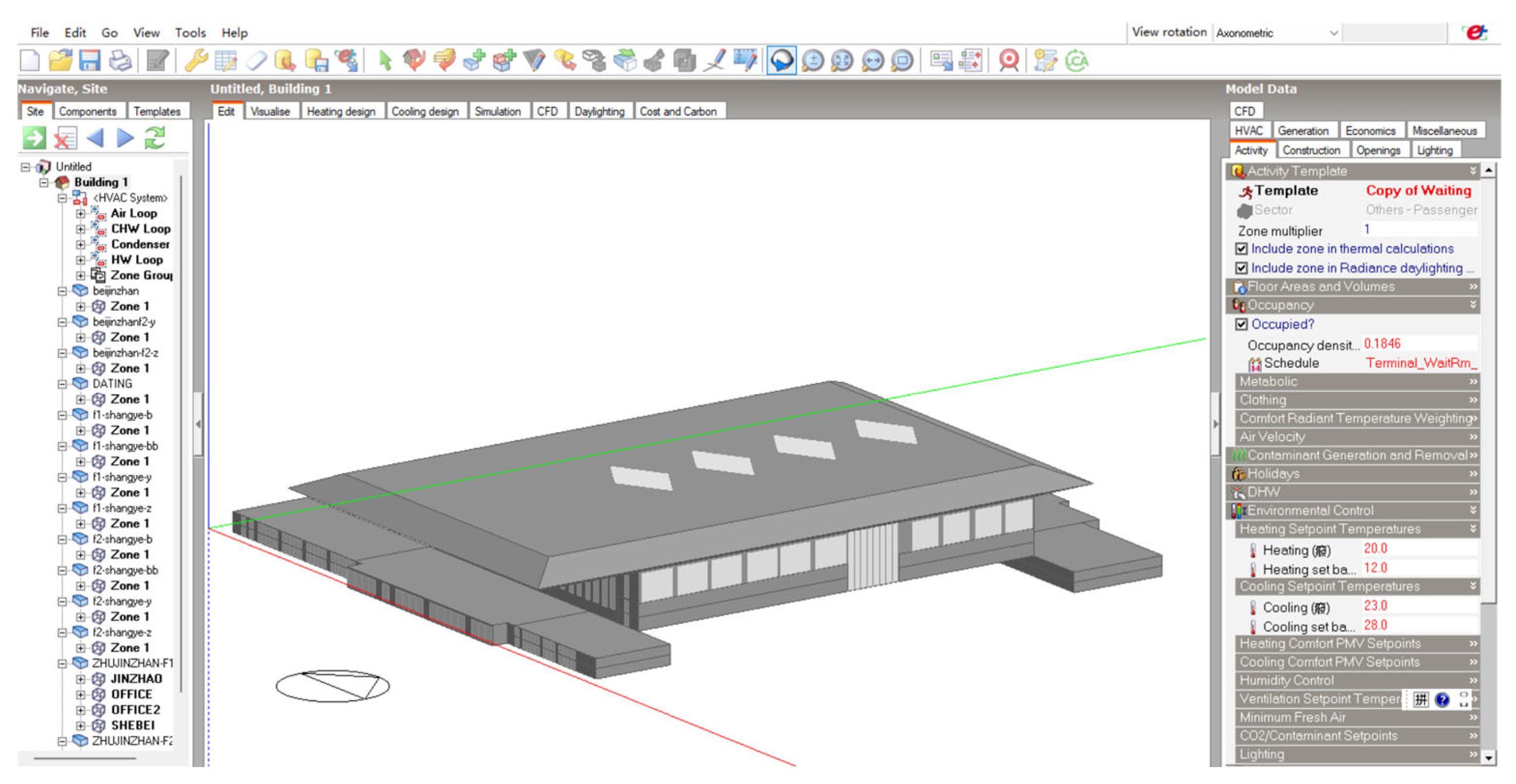Open a file using the folder icon
This screenshot has height=784, width=1516.
pyautogui.click(x=60, y=61)
